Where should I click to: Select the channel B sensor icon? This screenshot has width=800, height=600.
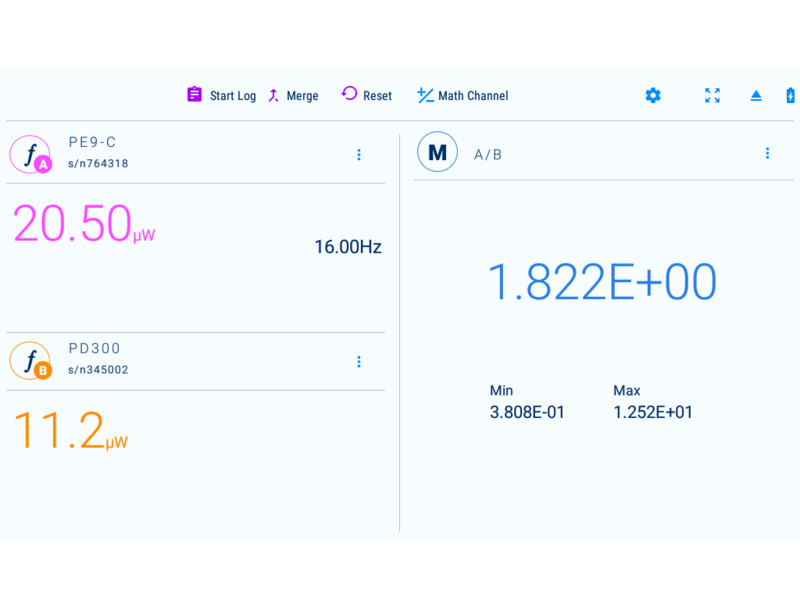click(x=30, y=361)
